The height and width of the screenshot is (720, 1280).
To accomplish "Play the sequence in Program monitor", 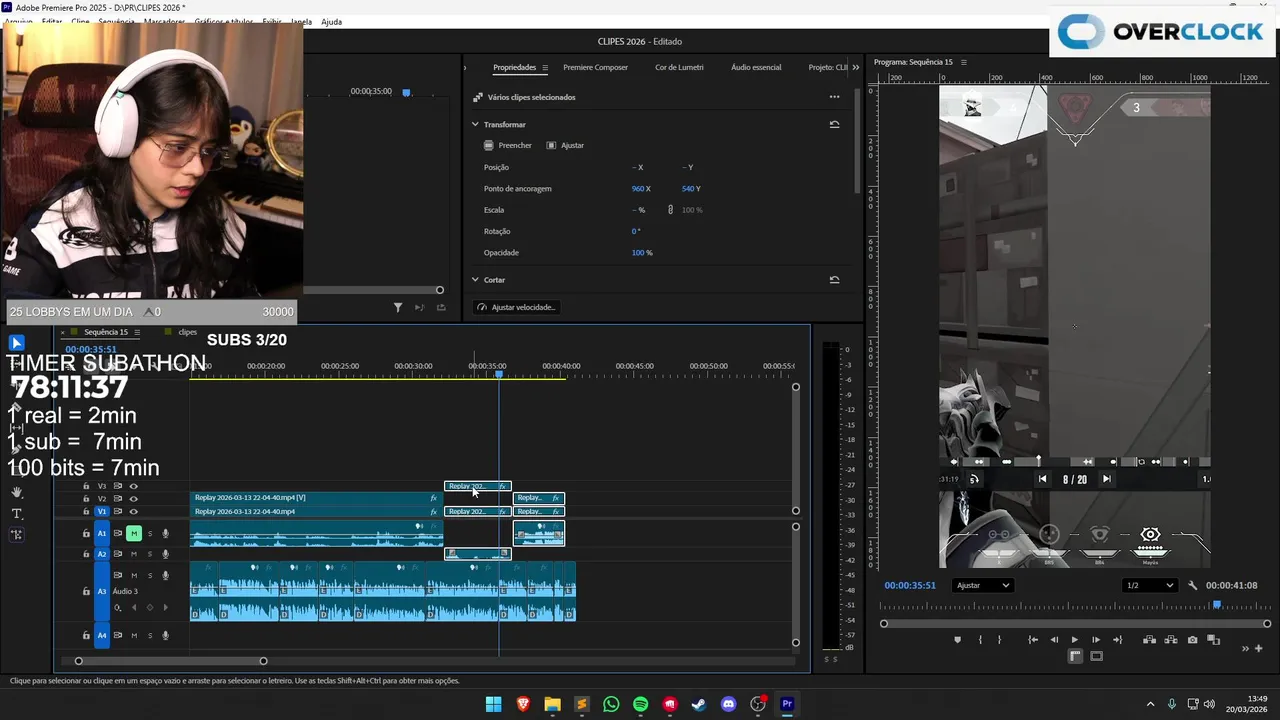I will tap(1075, 640).
